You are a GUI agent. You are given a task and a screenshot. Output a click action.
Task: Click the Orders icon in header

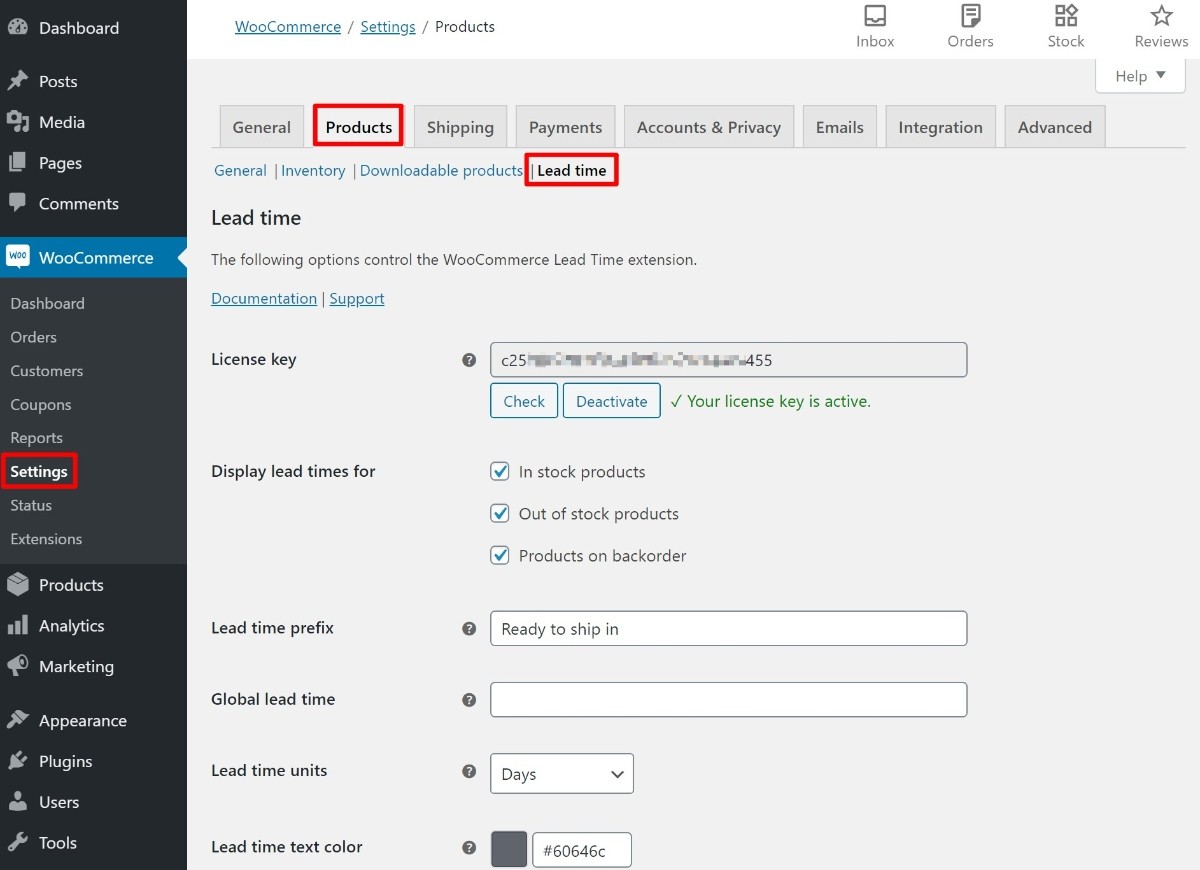pyautogui.click(x=970, y=17)
